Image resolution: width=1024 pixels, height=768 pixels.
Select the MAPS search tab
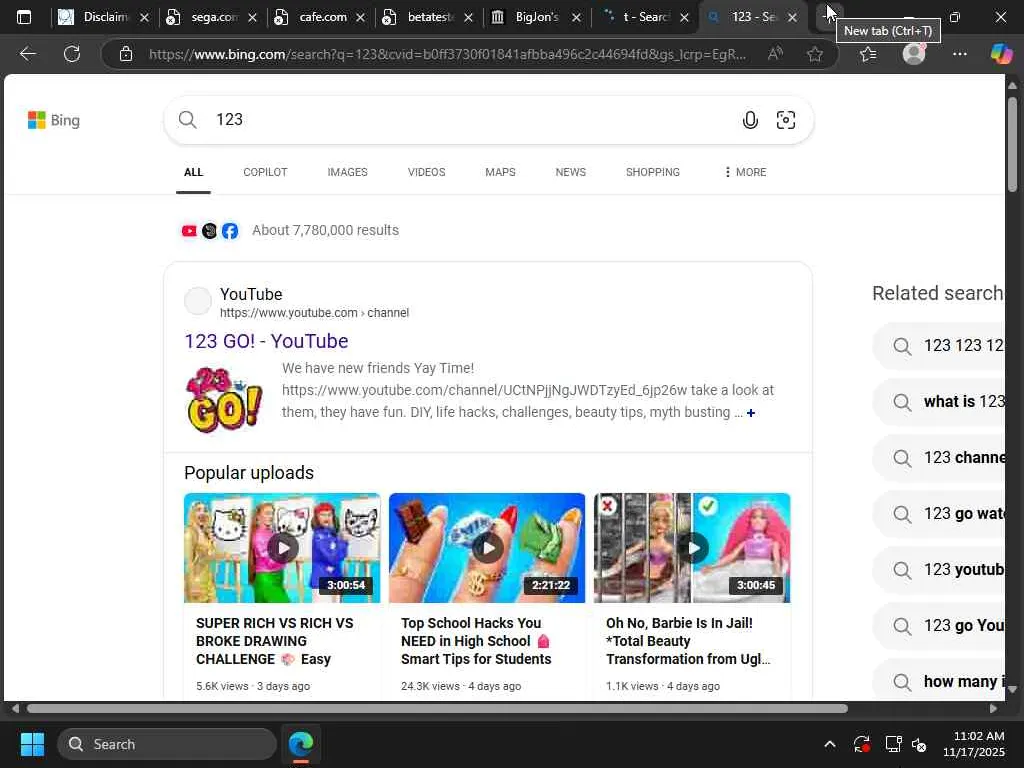point(500,172)
